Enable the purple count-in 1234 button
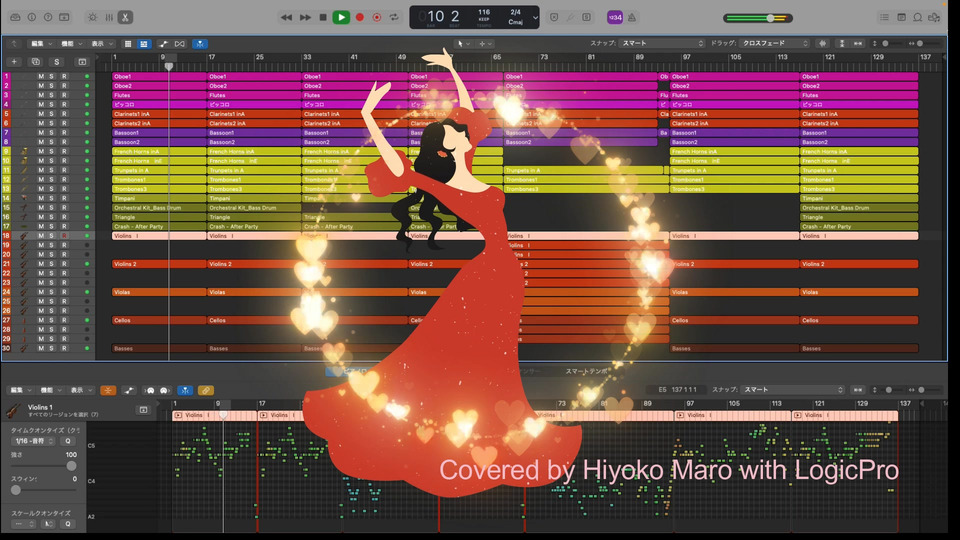960x540 pixels. click(x=615, y=17)
